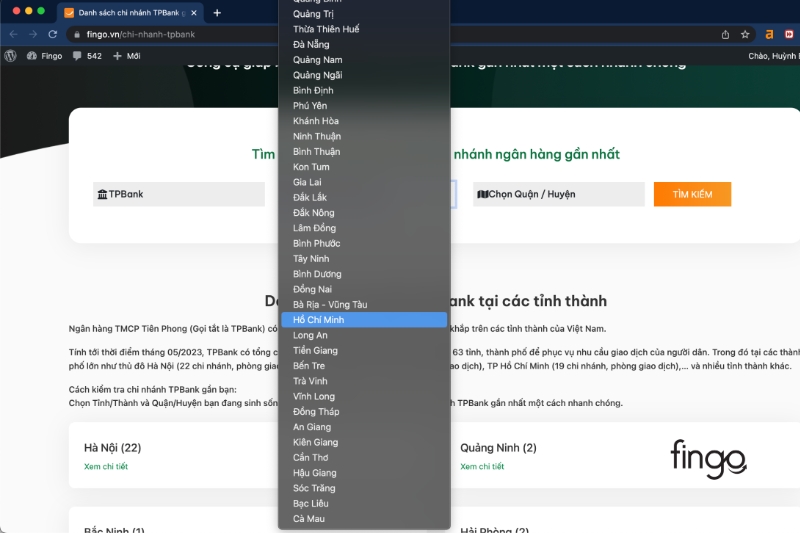Click the share page icon

725,34
